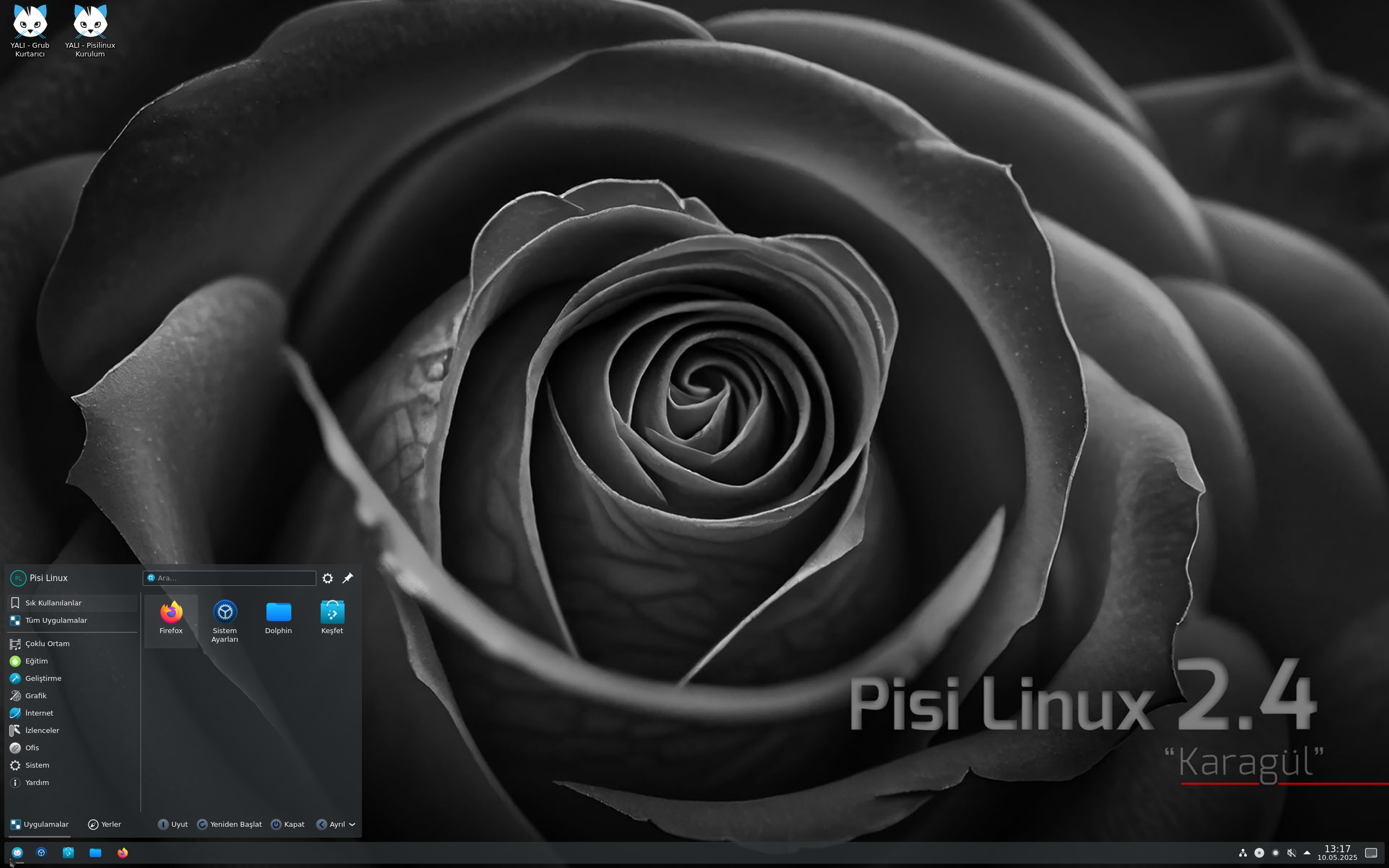This screenshot has width=1389, height=868.
Task: Click the Pisi Linux launcher in taskbar
Action: (x=17, y=852)
